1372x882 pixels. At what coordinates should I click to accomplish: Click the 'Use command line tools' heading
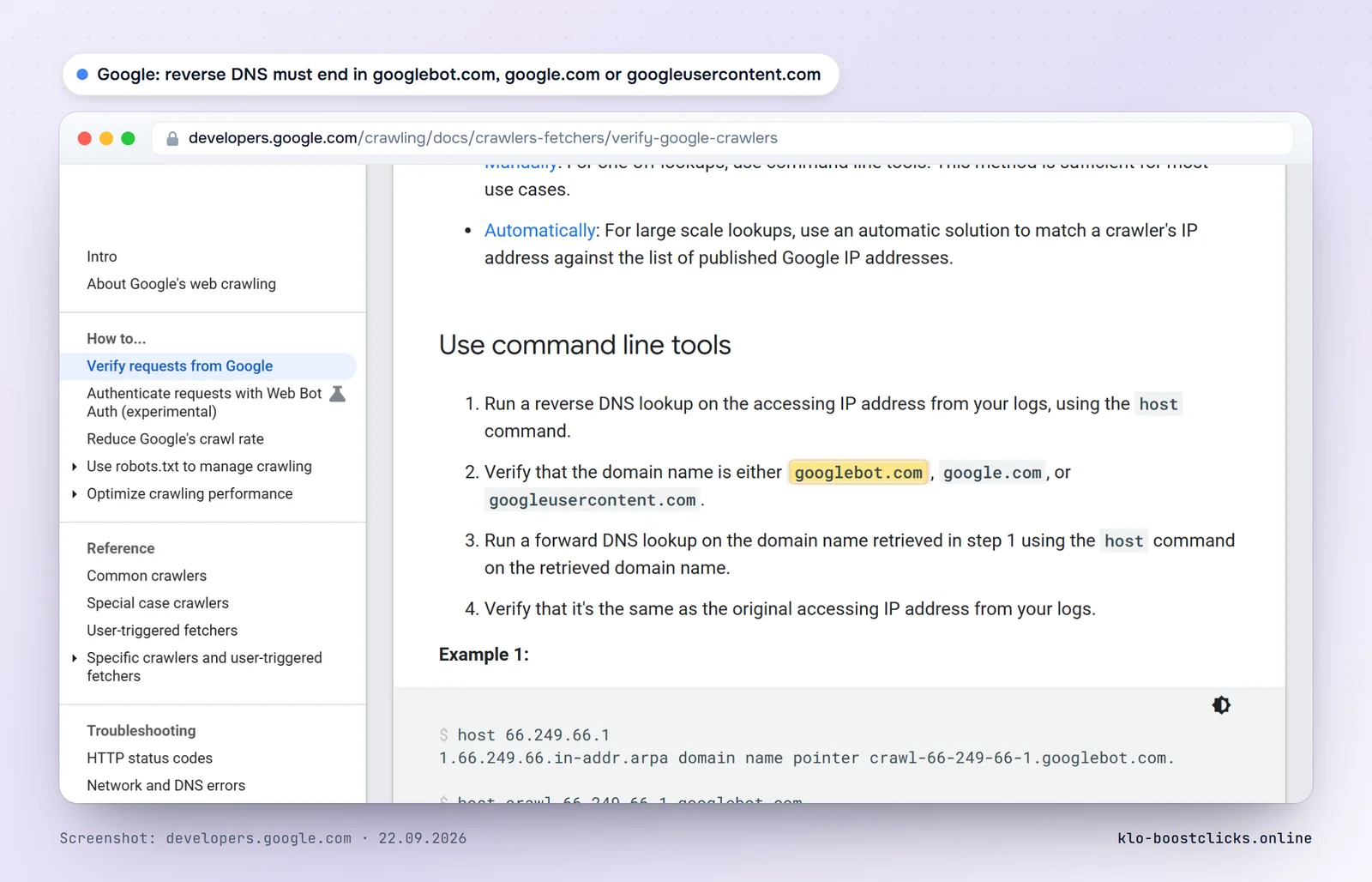click(x=585, y=345)
